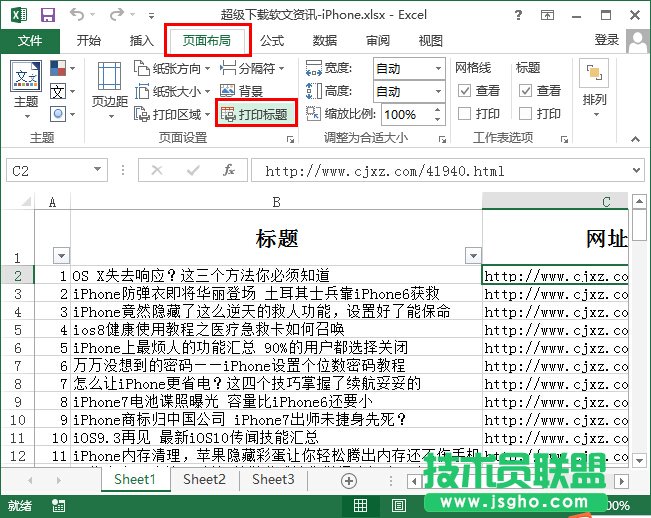Image resolution: width=651 pixels, height=518 pixels.
Task: Click the Sign in (登录) link
Action: click(607, 40)
